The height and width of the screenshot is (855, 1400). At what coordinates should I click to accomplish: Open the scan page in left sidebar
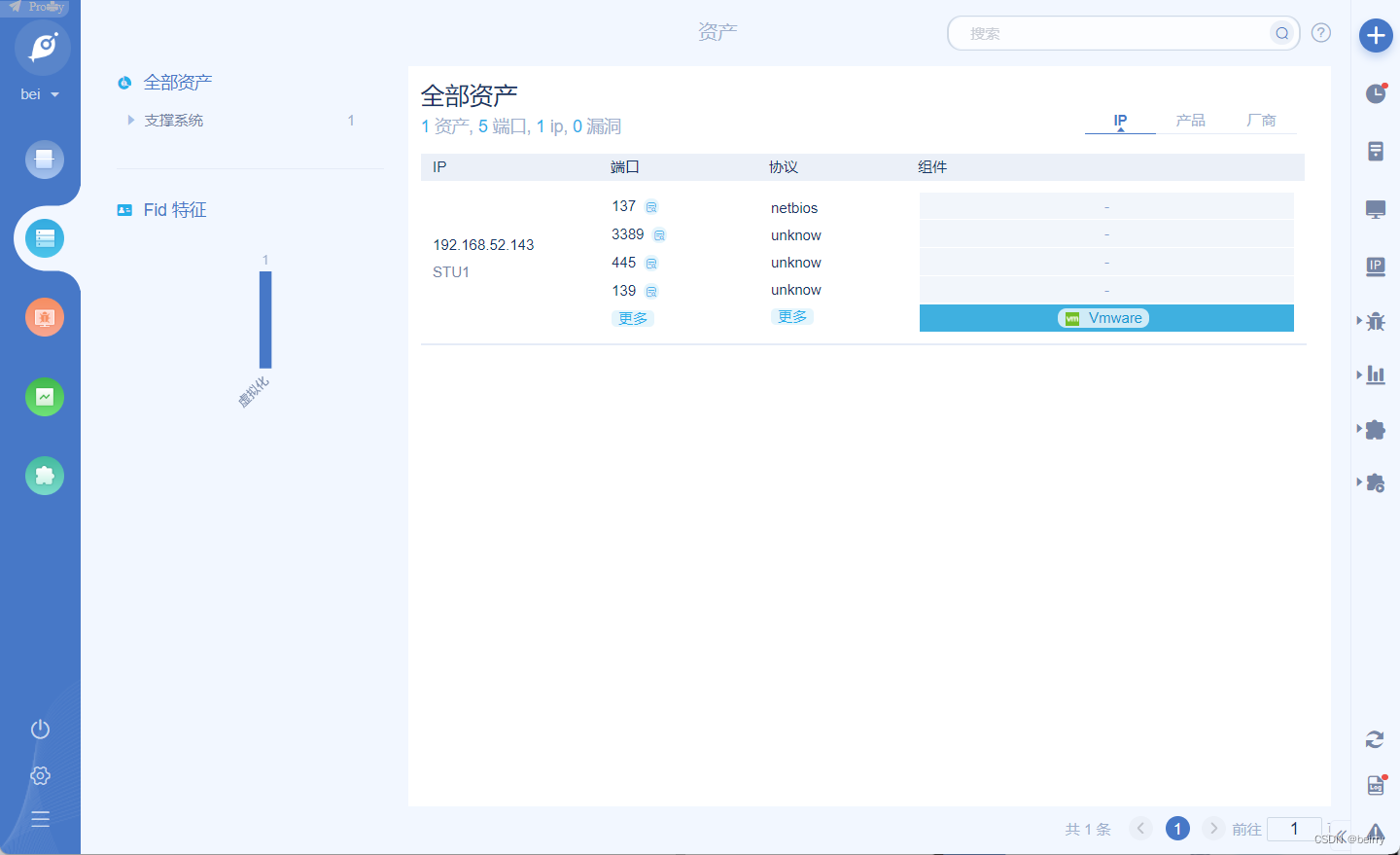point(45,160)
